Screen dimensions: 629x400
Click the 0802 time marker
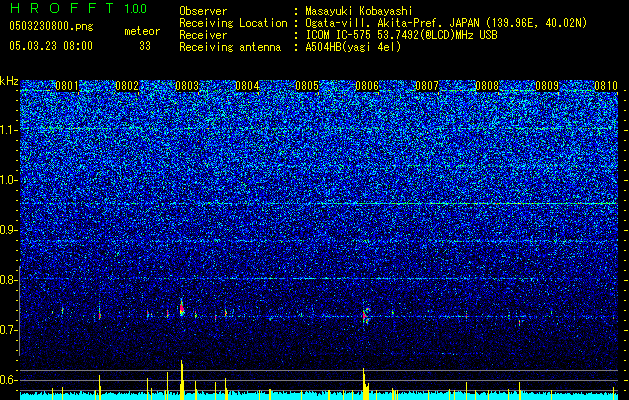tap(127, 86)
